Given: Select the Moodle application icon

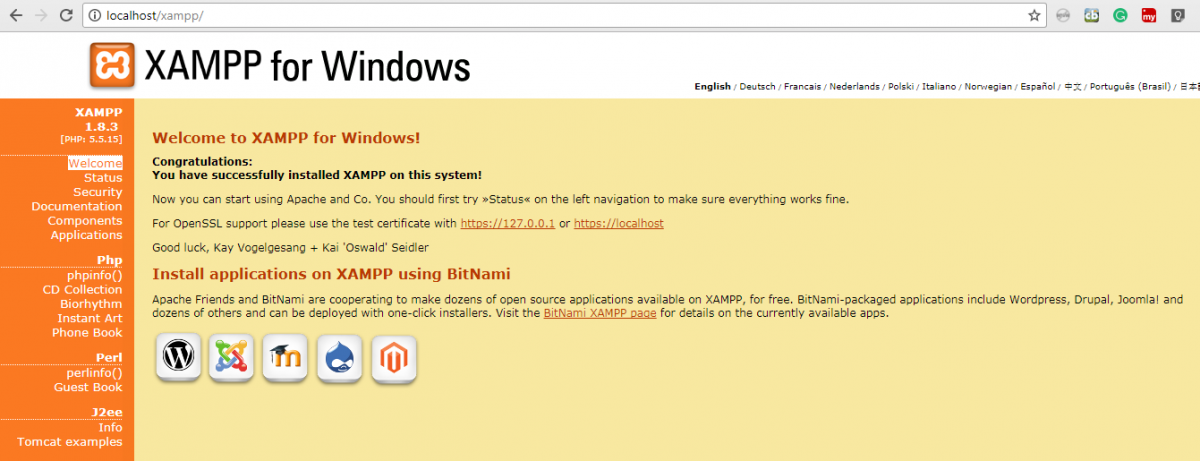Looking at the screenshot, I should (x=285, y=356).
